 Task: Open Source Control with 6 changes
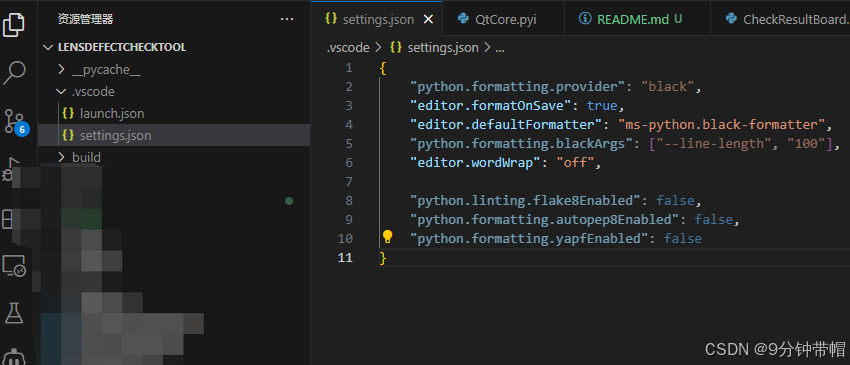(x=15, y=121)
